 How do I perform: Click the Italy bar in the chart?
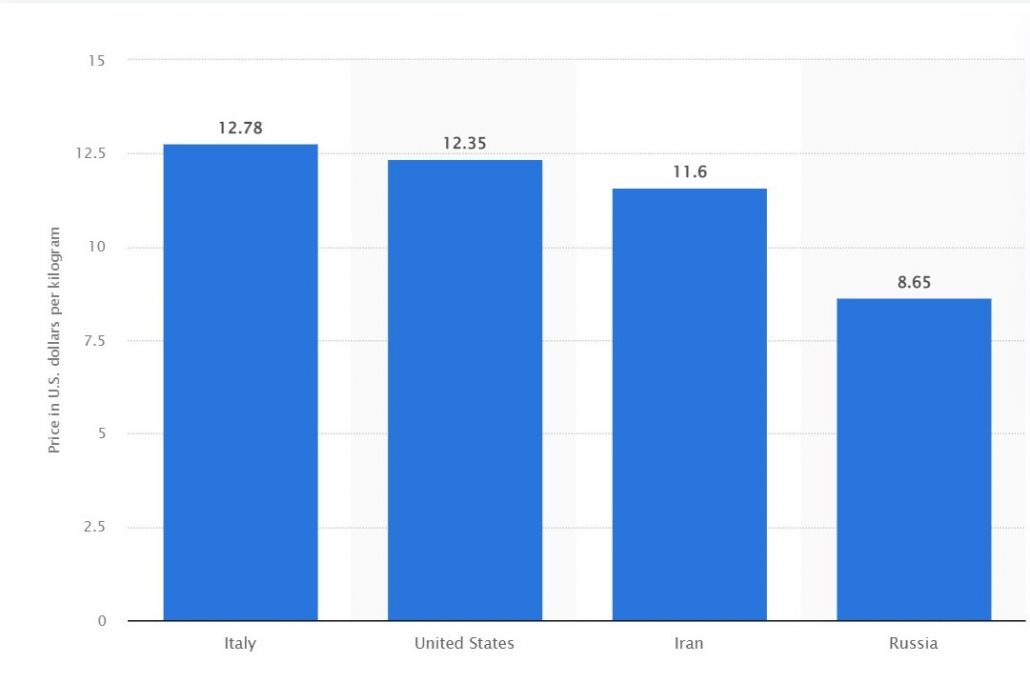tap(240, 382)
